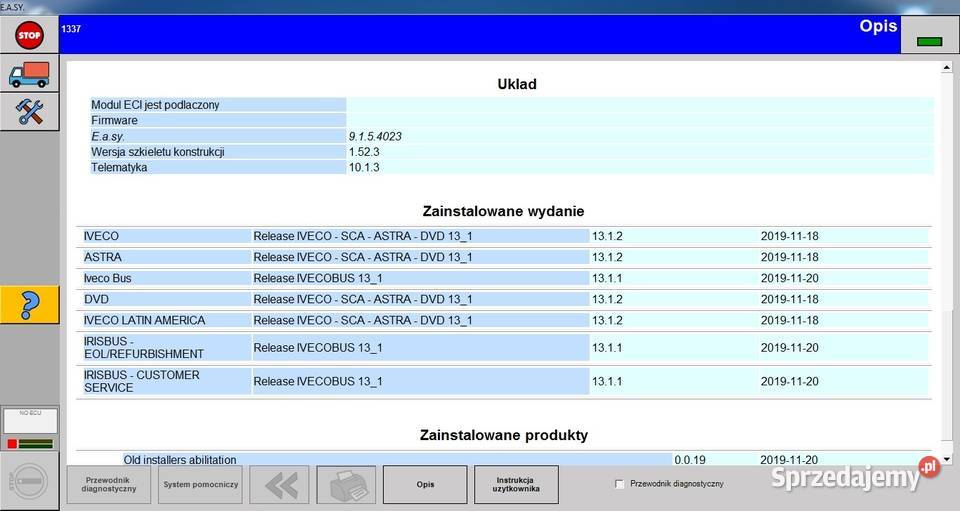Select the Telematyka 10.1.3 value

tap(364, 168)
